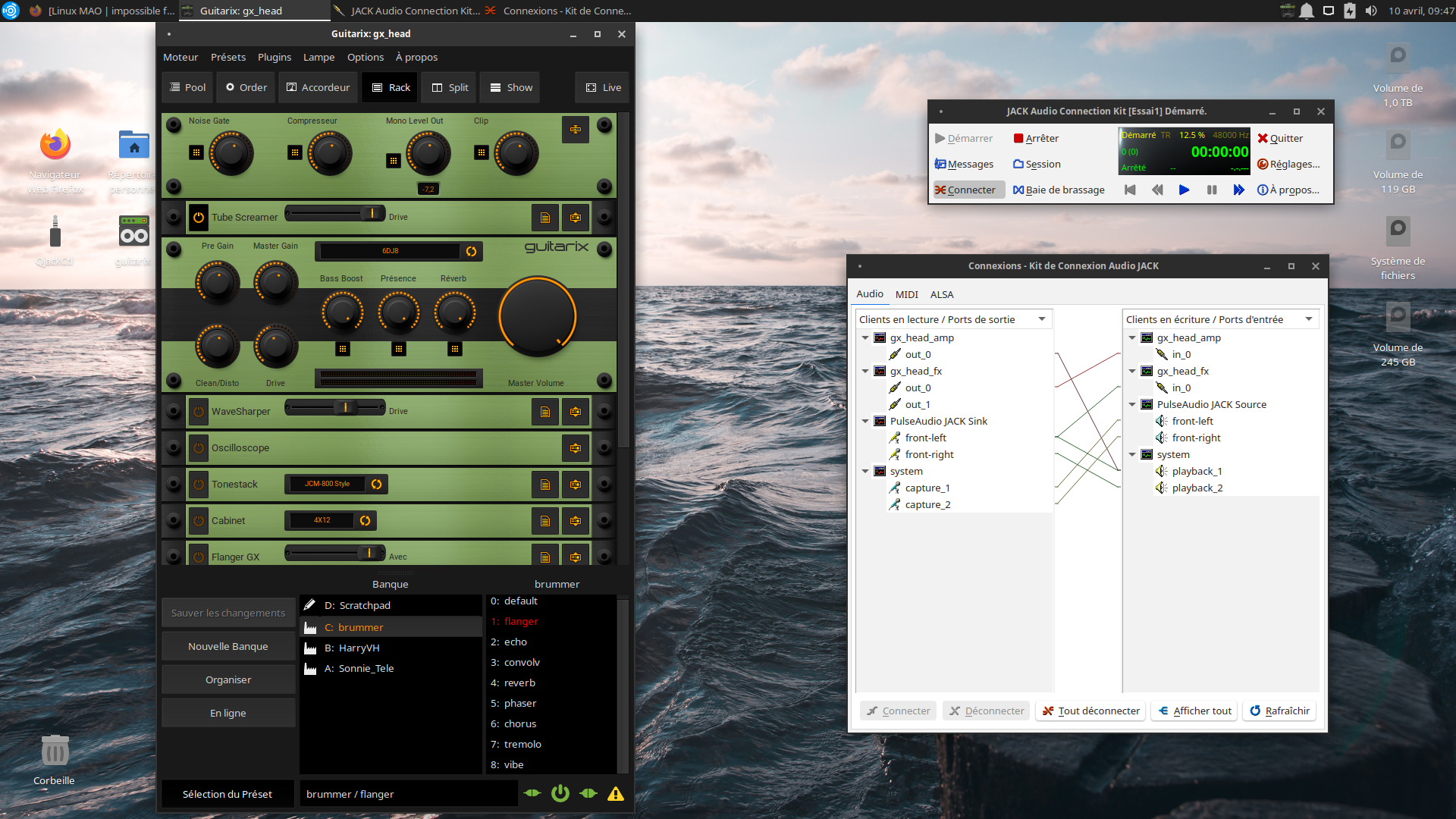Collapse gx_head_fx output ports tree
This screenshot has width=1456, height=819.
click(x=865, y=371)
